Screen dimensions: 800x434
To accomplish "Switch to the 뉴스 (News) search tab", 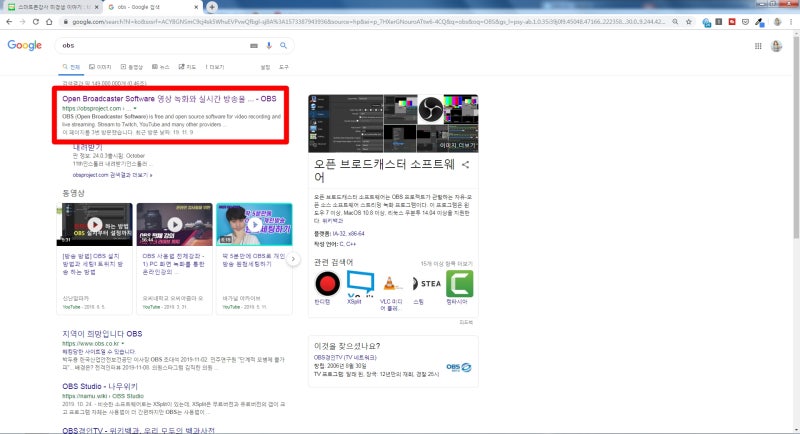I will (161, 67).
